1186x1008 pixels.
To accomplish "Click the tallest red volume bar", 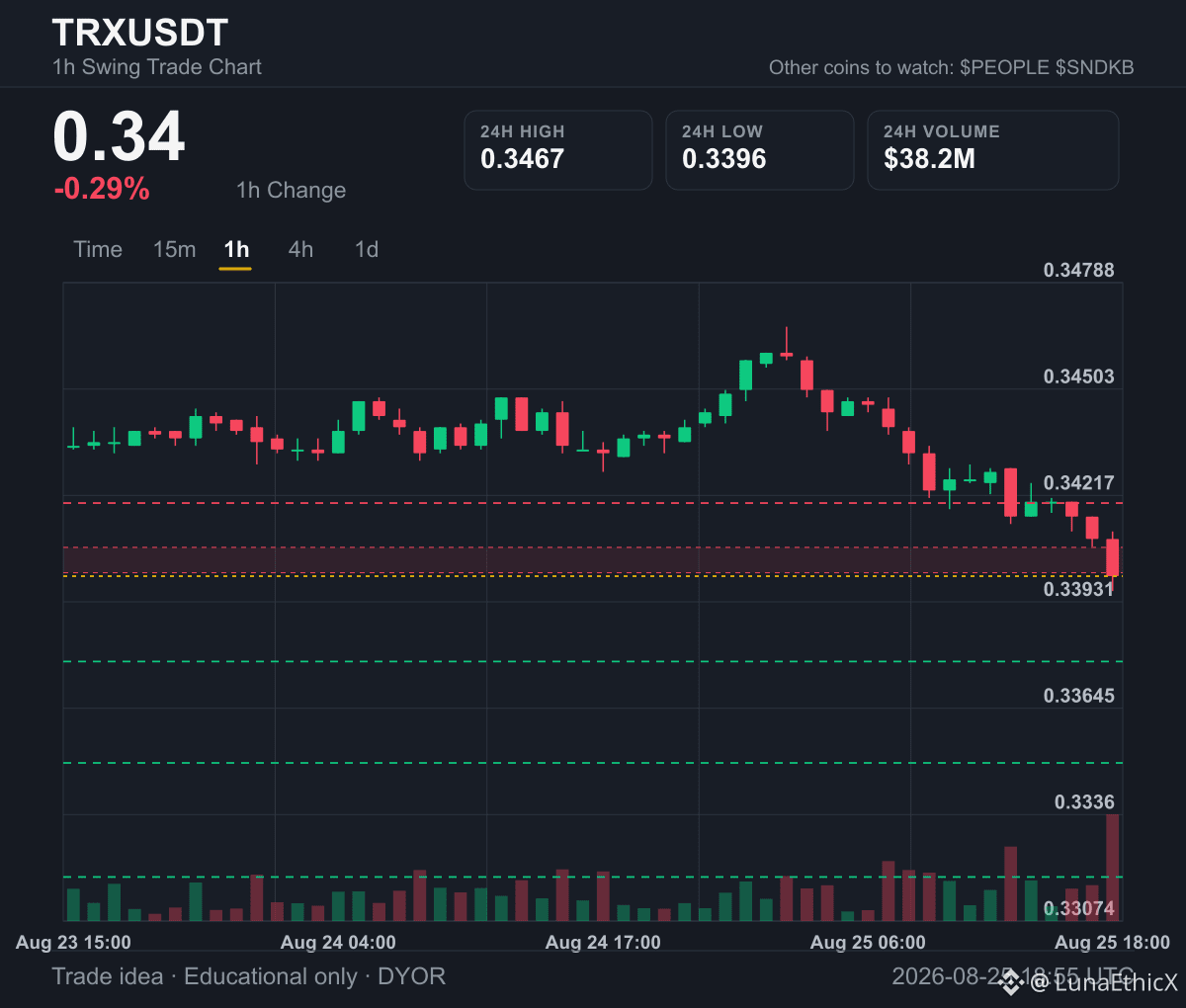I will coord(1113,868).
